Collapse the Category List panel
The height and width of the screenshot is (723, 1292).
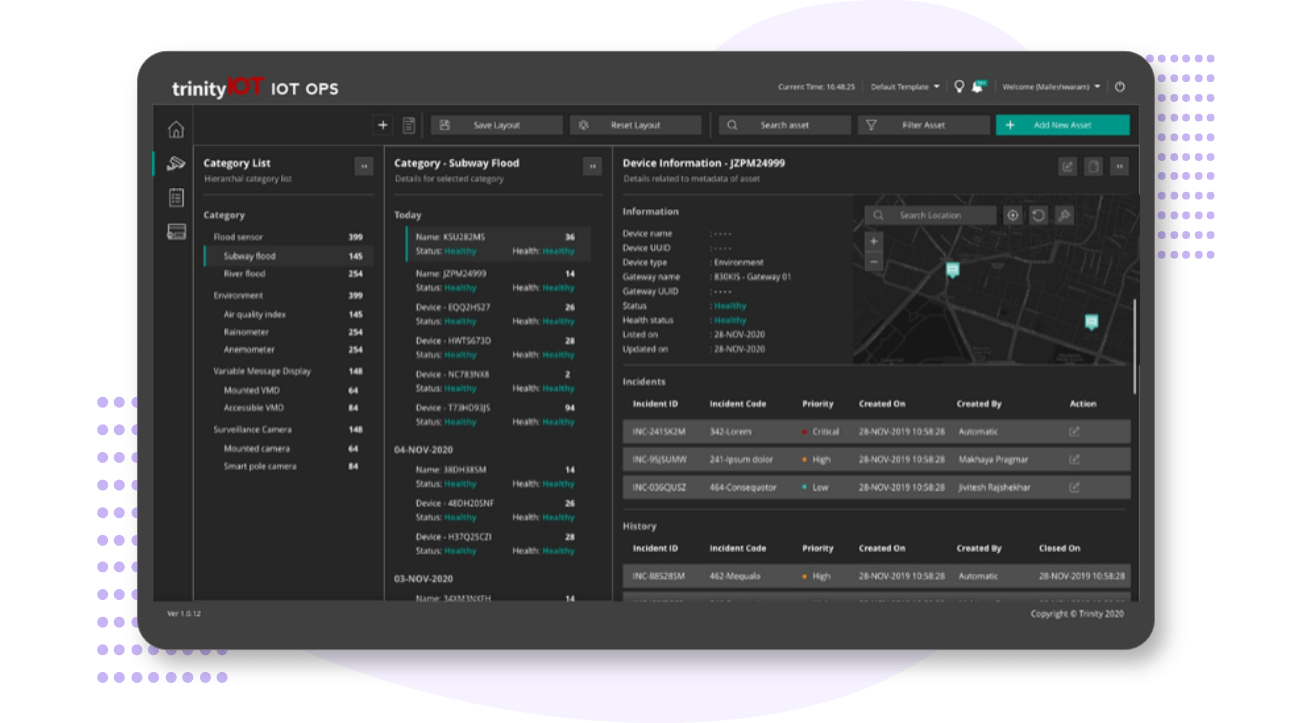click(365, 164)
